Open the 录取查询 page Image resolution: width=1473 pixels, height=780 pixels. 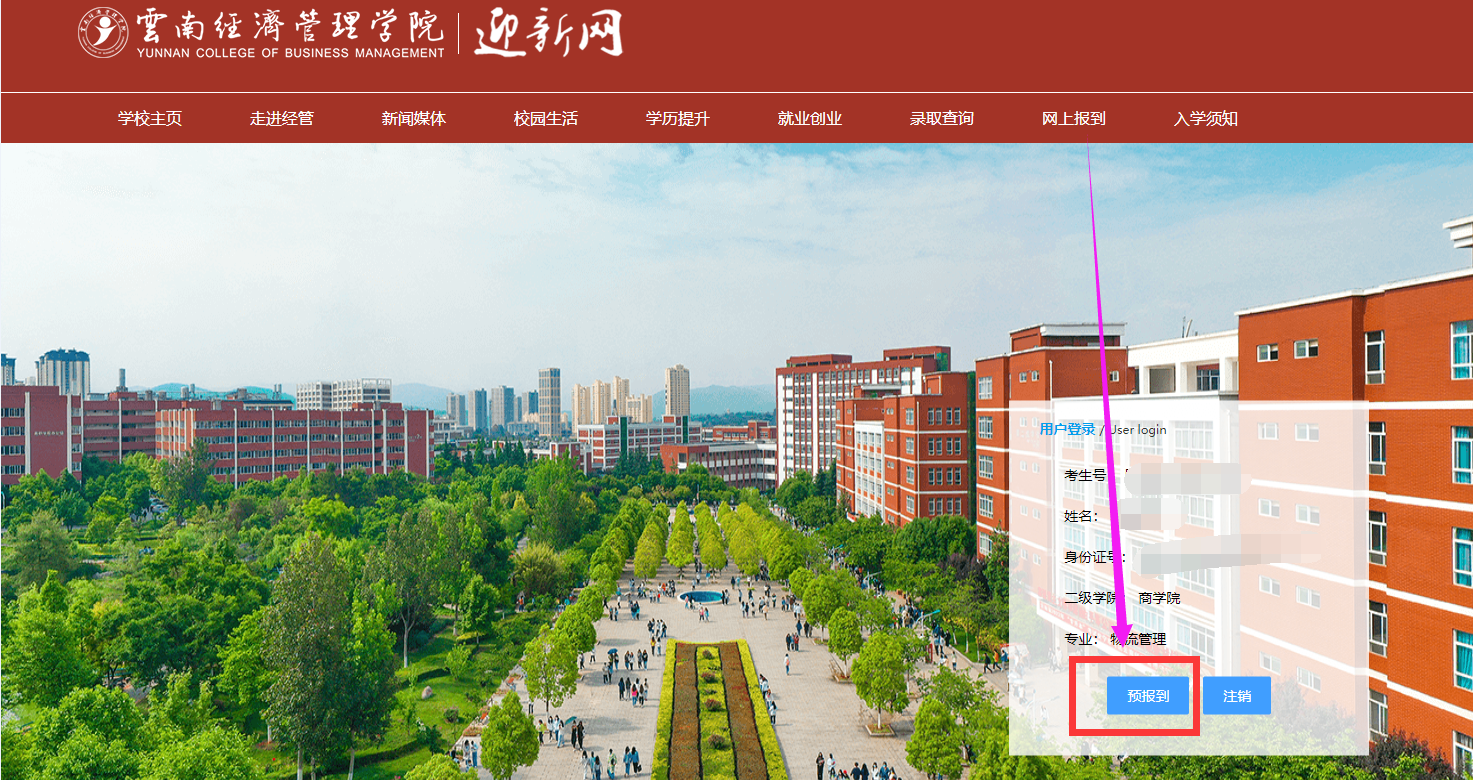point(942,119)
